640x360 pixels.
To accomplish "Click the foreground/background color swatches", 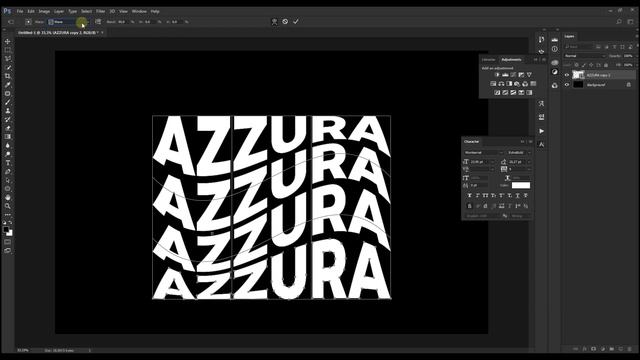I will click(x=8, y=231).
